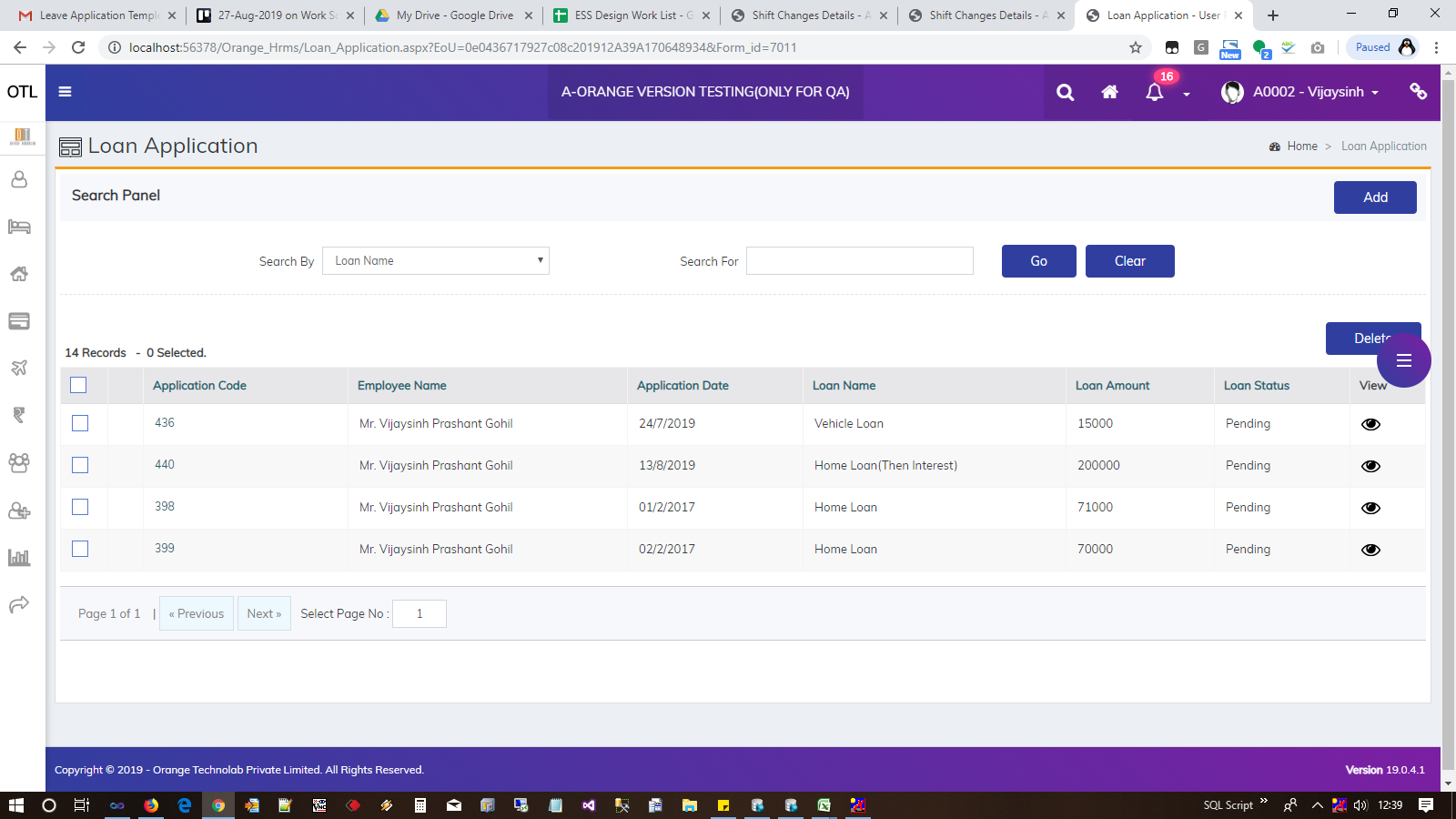Screen dimensions: 1456x819
Task: Click the Add button
Action: tap(1375, 197)
